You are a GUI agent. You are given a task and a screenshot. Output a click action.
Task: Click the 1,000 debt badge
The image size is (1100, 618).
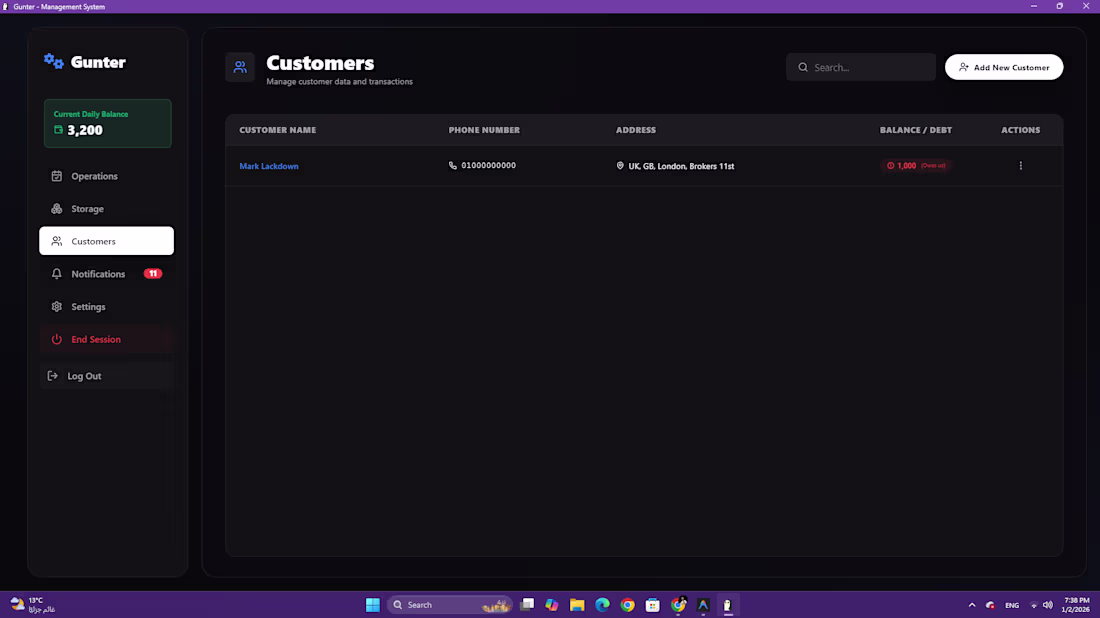point(916,166)
